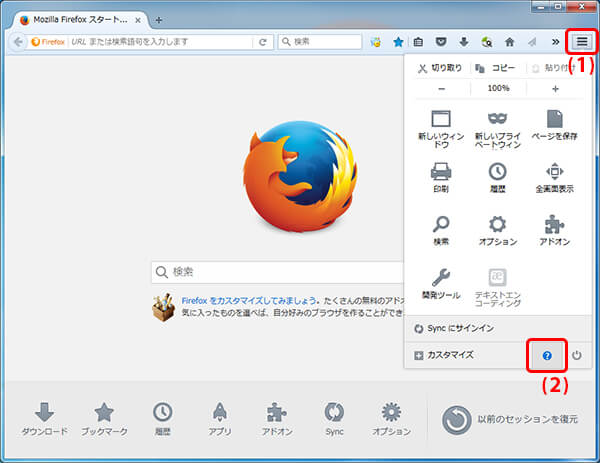Click 以前のセッションを復元 button
This screenshot has height=463, width=600.
pyautogui.click(x=510, y=420)
